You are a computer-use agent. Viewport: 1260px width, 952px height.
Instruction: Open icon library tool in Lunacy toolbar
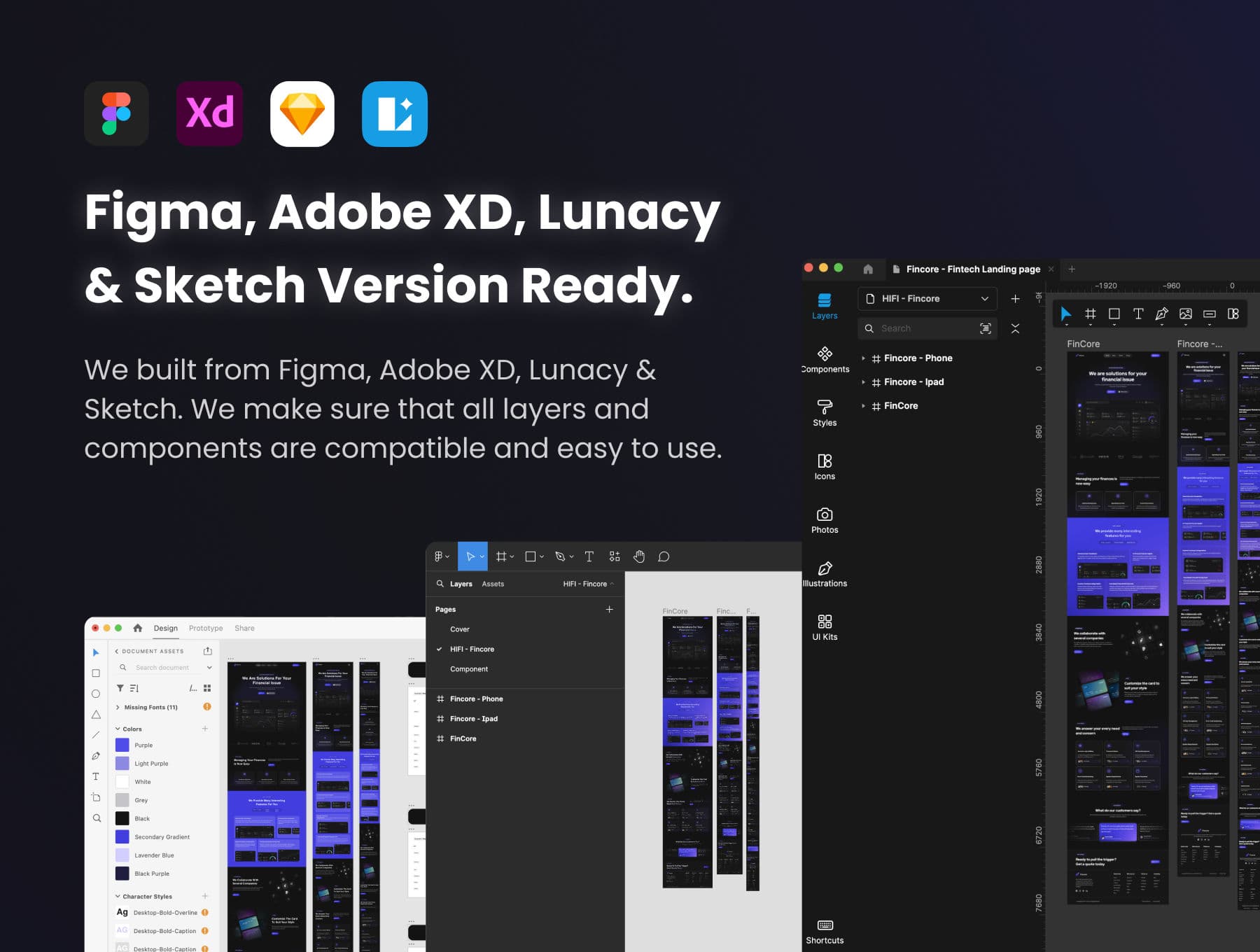tap(1233, 314)
